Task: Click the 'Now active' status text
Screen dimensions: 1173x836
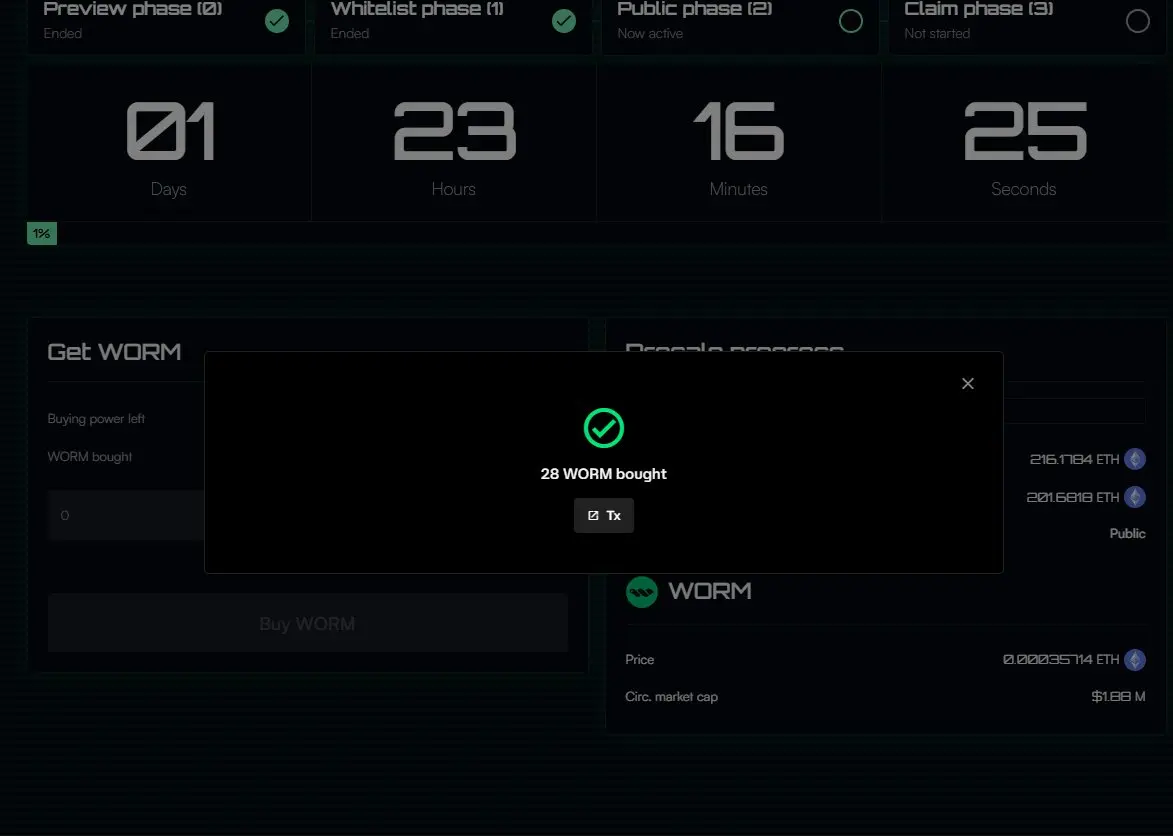Action: click(x=650, y=34)
